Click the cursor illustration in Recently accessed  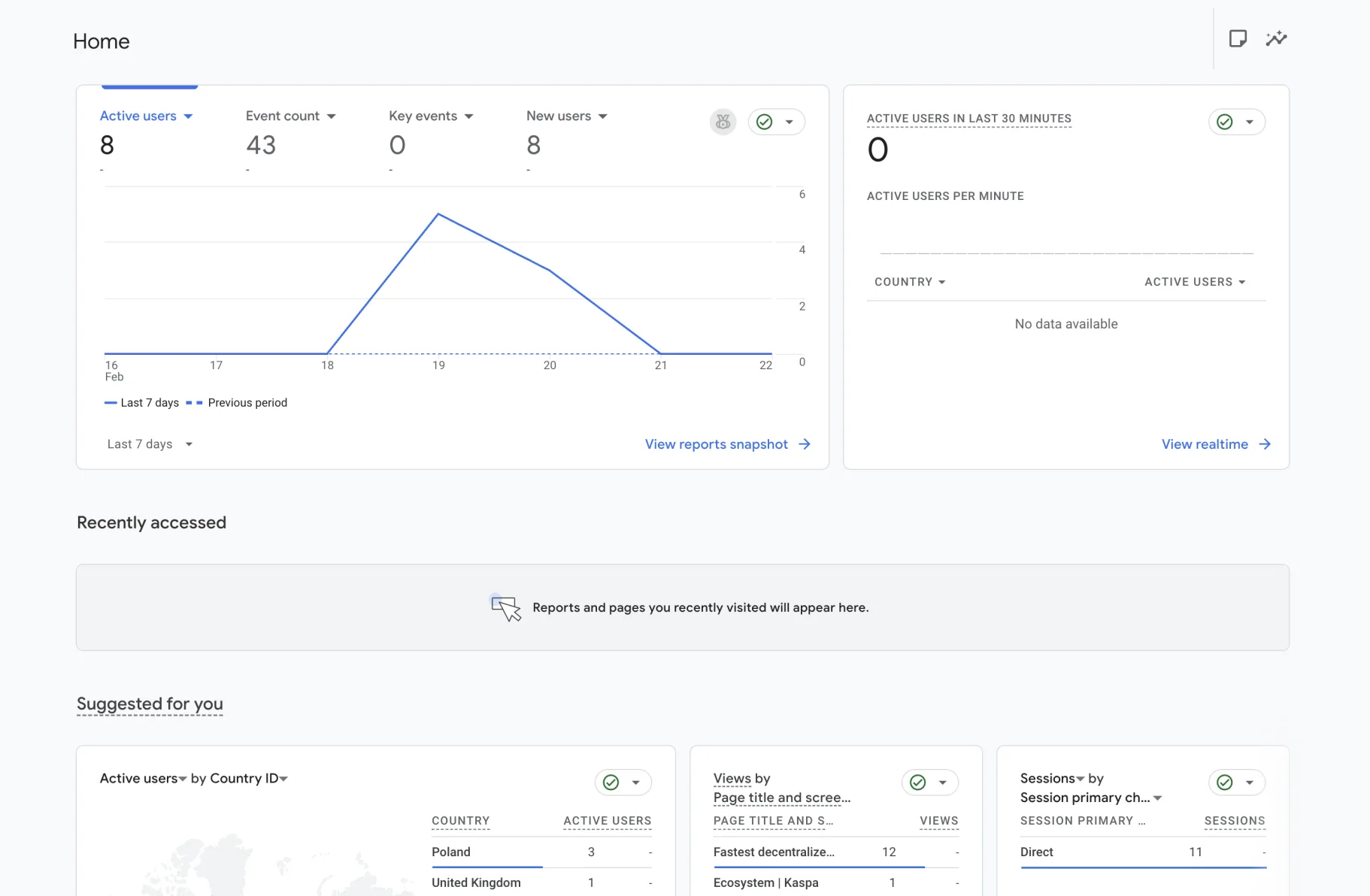505,607
